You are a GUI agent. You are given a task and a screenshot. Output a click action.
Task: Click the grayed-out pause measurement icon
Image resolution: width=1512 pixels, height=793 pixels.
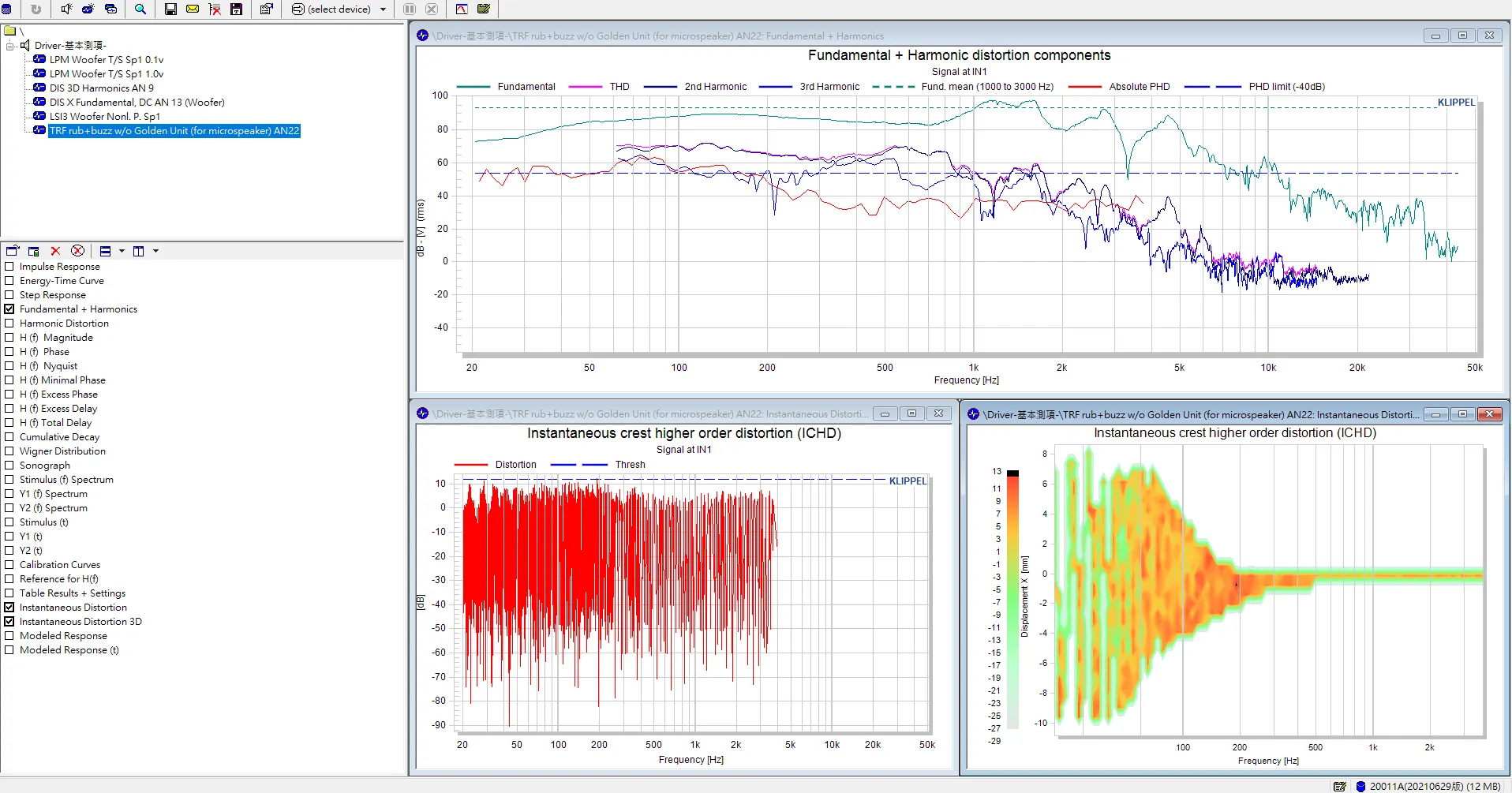tap(410, 9)
